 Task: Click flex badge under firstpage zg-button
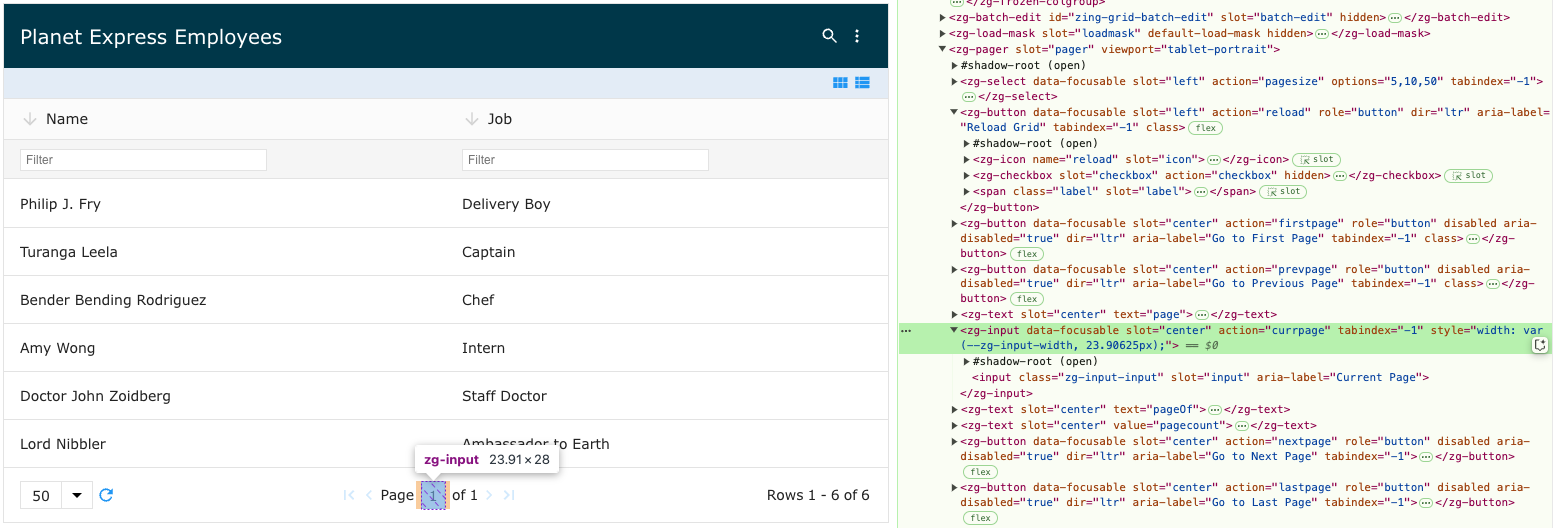[x=1026, y=255]
